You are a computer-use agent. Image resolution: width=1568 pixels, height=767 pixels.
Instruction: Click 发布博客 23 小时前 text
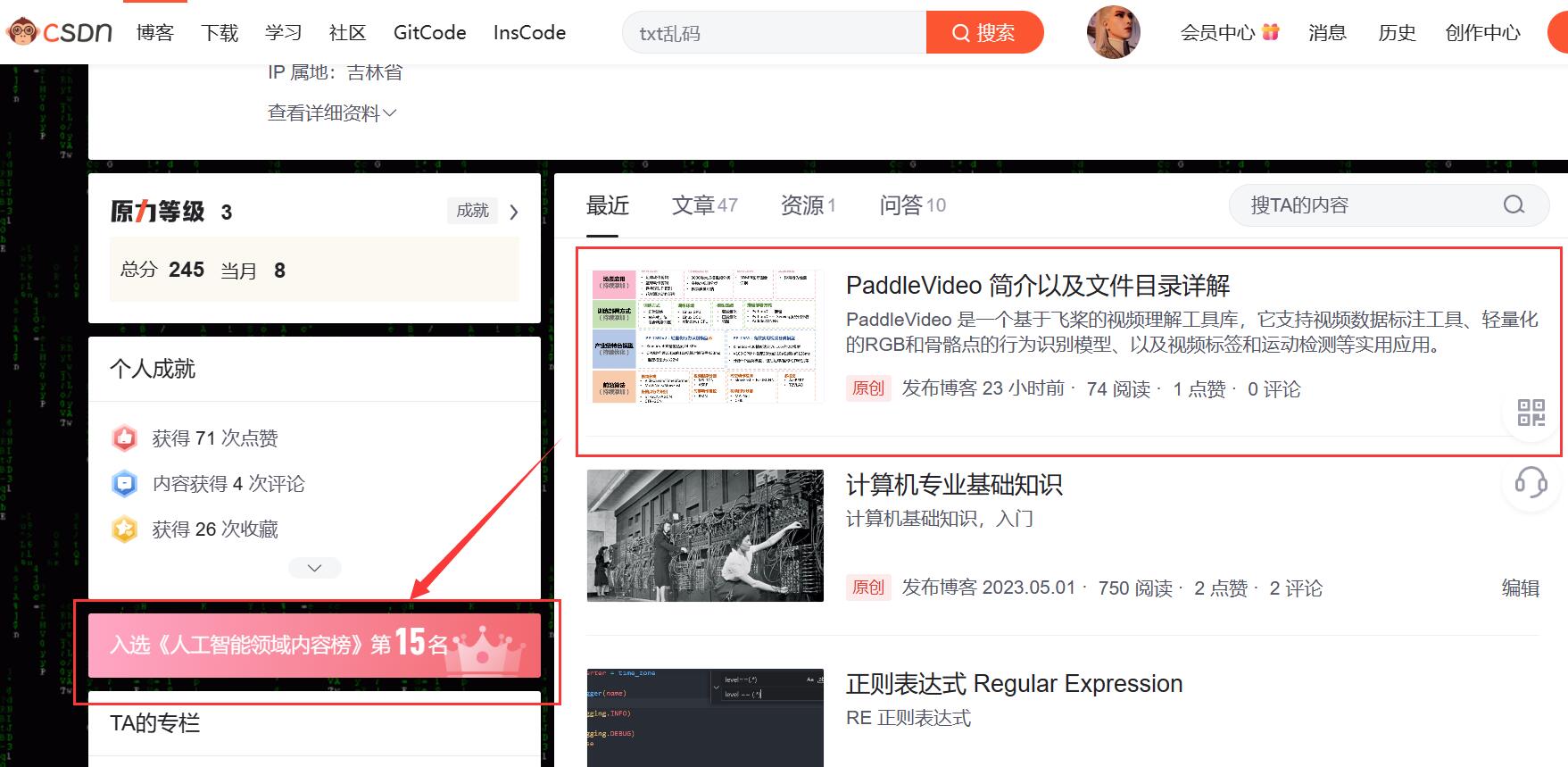click(983, 388)
